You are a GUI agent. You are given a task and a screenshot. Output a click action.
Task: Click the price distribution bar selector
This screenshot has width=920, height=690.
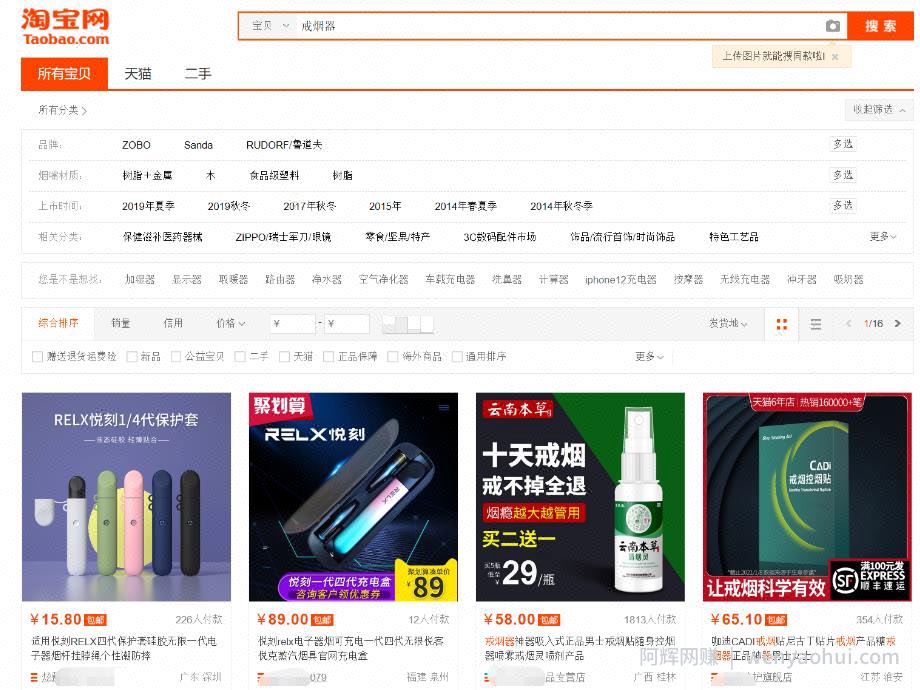[408, 323]
